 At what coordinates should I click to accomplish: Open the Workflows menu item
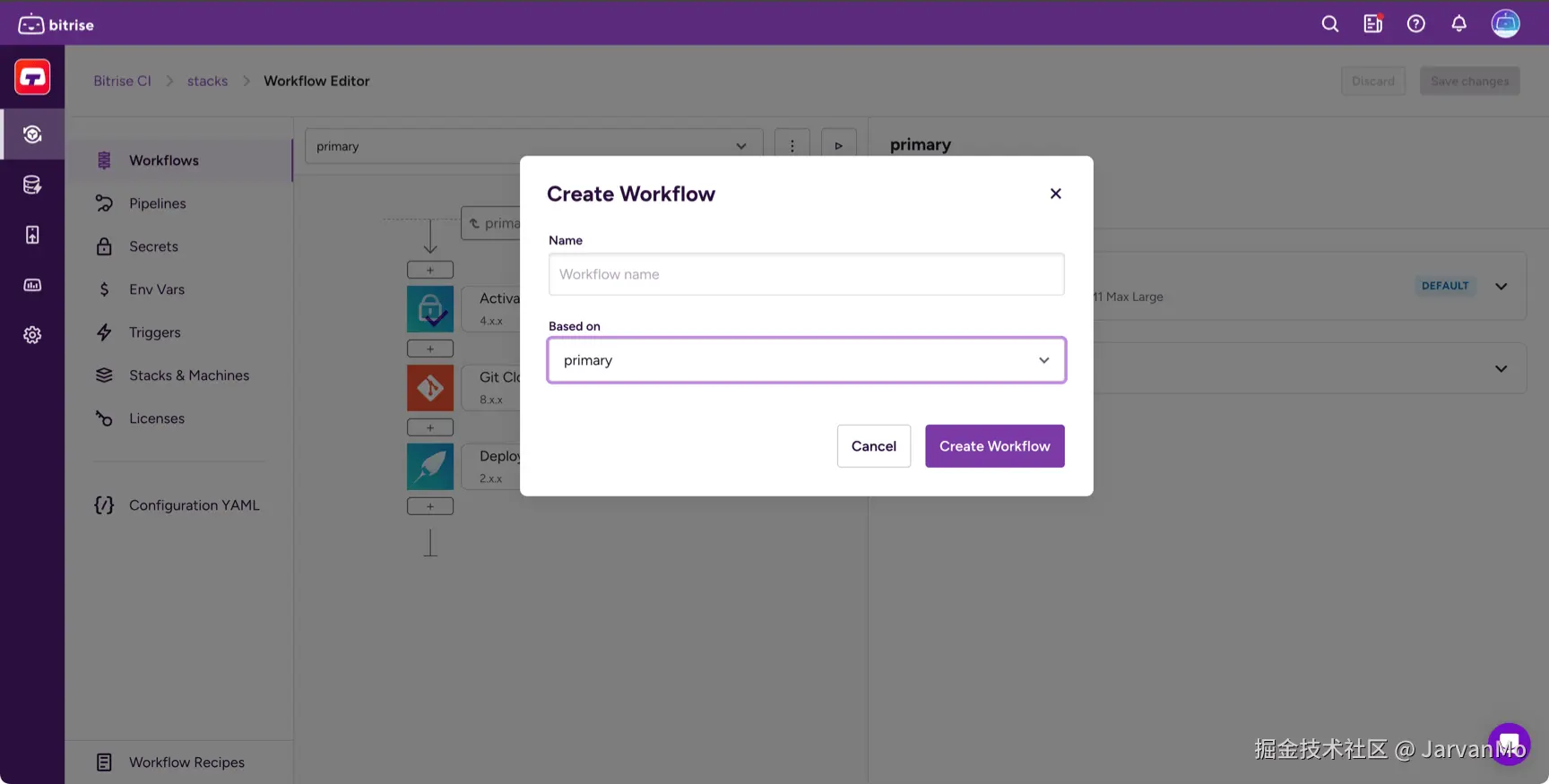pyautogui.click(x=179, y=160)
